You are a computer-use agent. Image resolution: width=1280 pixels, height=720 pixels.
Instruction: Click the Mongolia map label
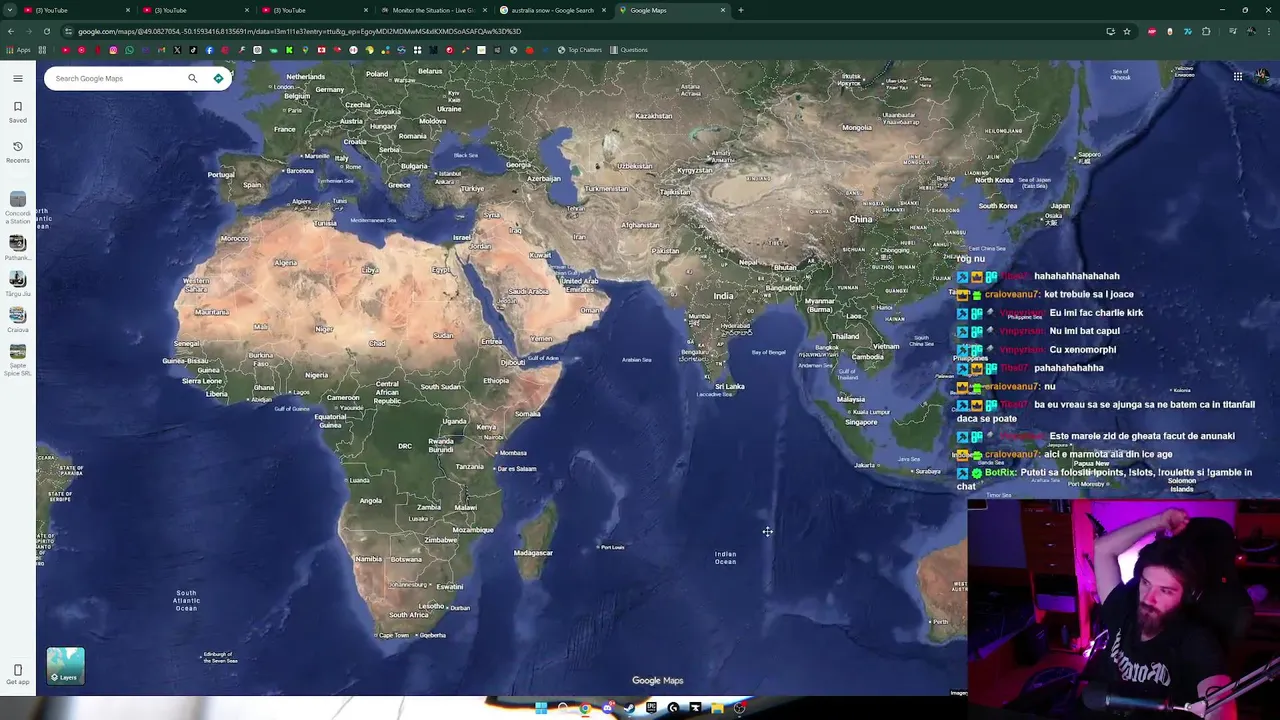point(856,128)
